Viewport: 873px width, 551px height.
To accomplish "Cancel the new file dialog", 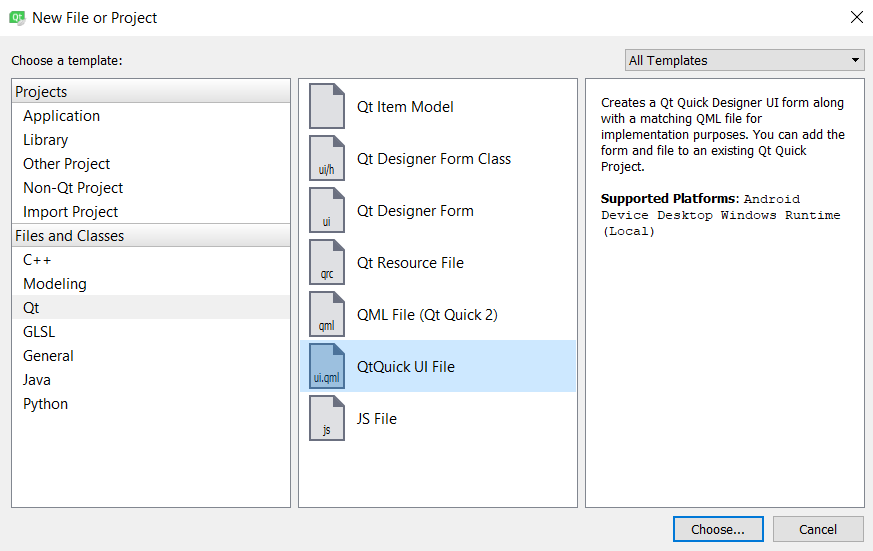I will pos(817,529).
